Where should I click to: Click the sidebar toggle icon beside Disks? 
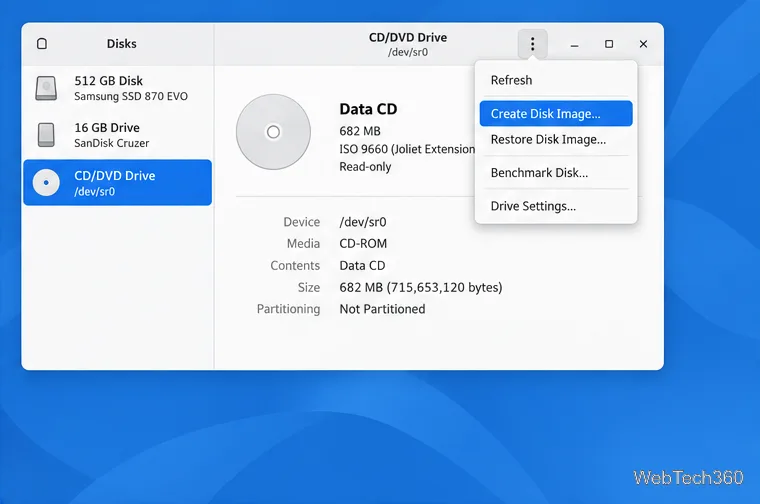coord(42,44)
